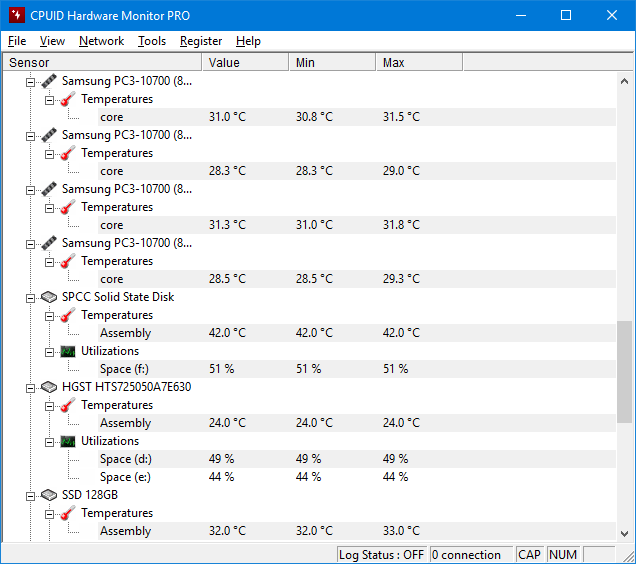The image size is (636, 564).
Task: Click the thermometer icon under HGST HTS725050A7E630
Action: point(68,405)
